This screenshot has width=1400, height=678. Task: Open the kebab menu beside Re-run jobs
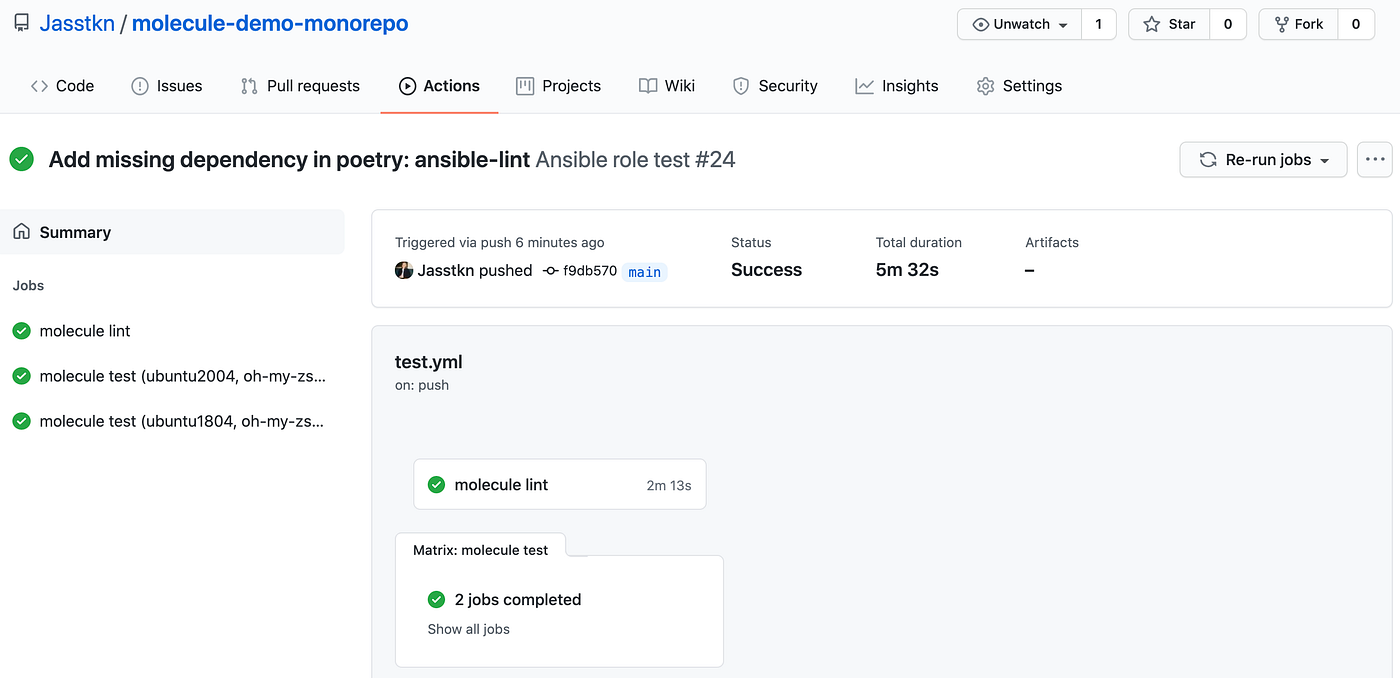1375,159
